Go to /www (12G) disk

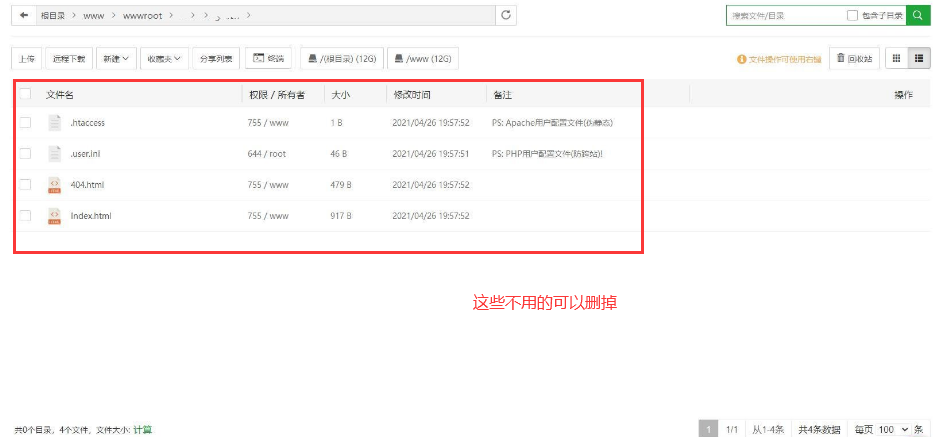point(423,58)
